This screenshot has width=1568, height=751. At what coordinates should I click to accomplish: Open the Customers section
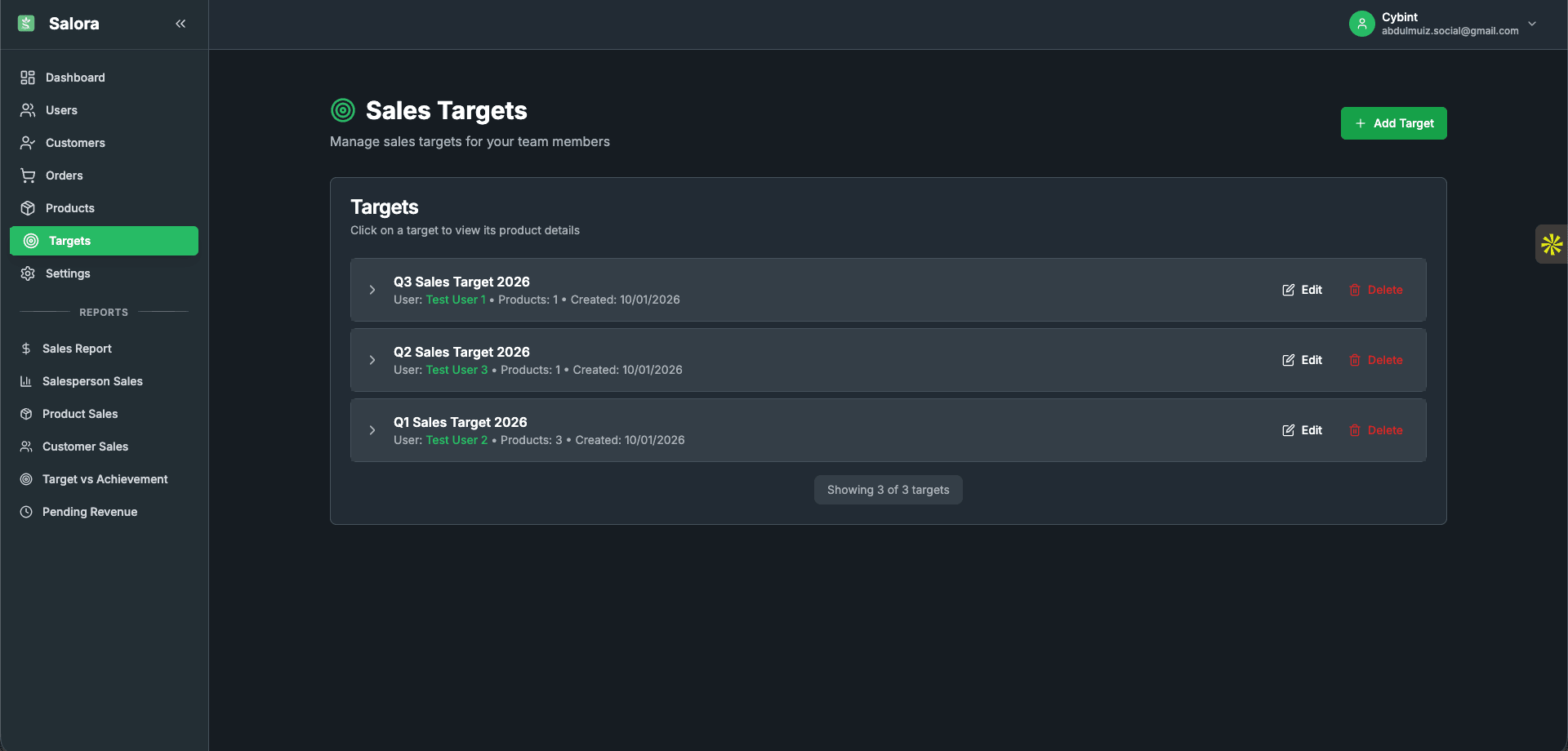[x=74, y=143]
